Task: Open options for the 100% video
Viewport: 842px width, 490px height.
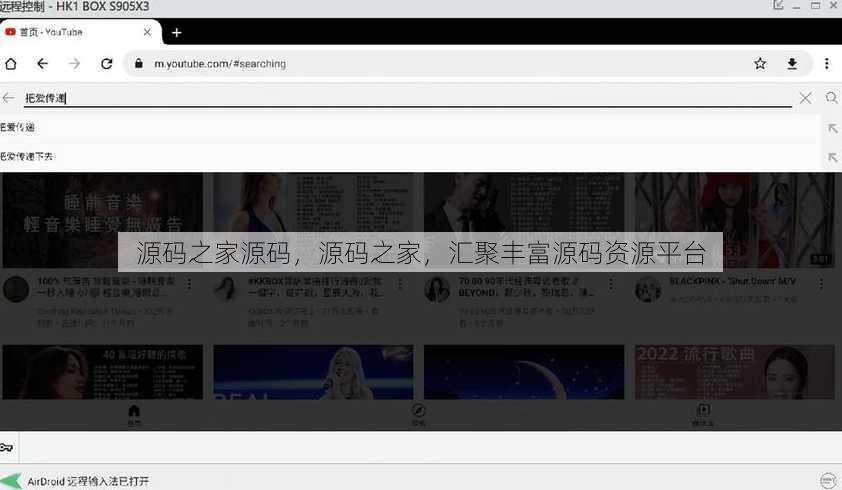Action: [x=189, y=284]
